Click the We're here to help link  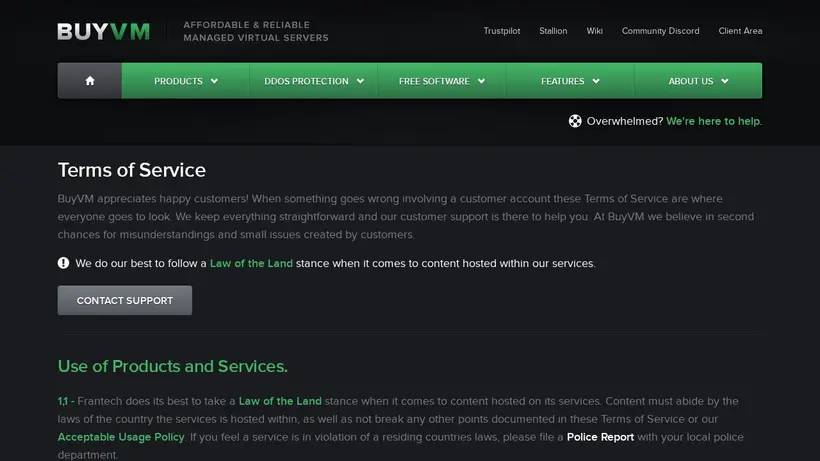click(x=714, y=121)
